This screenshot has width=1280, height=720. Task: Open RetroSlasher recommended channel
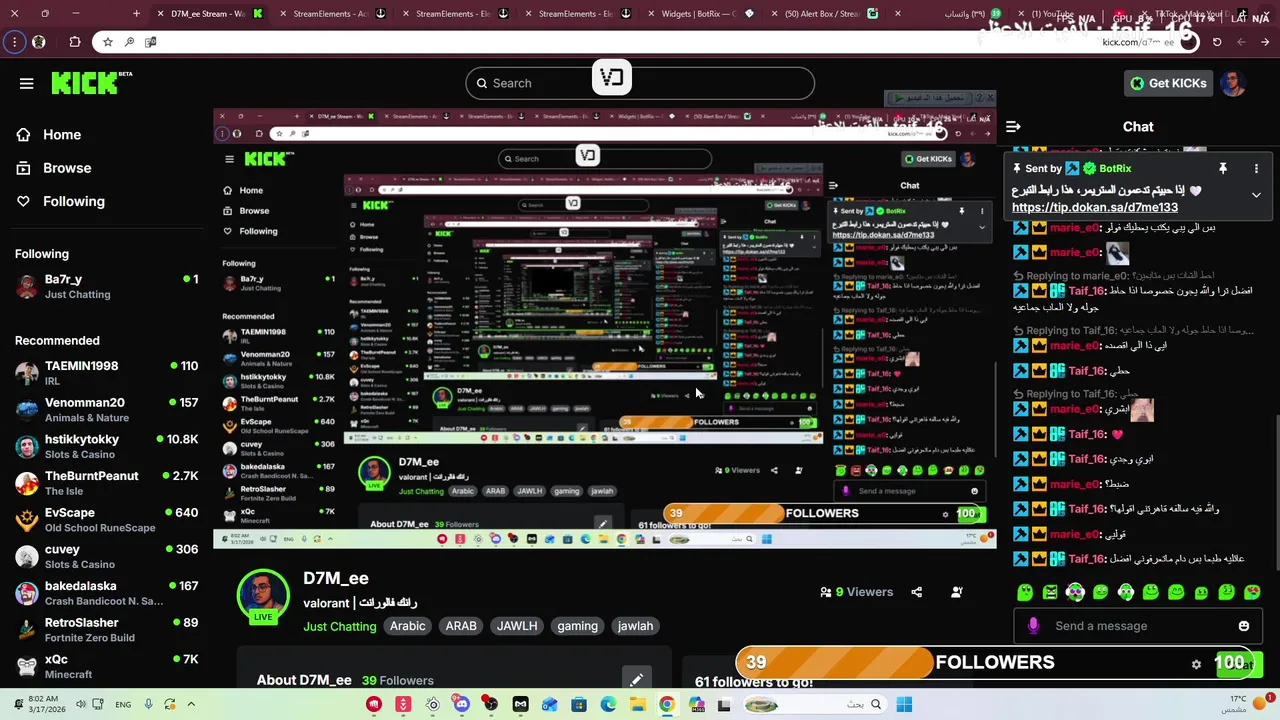107,630
